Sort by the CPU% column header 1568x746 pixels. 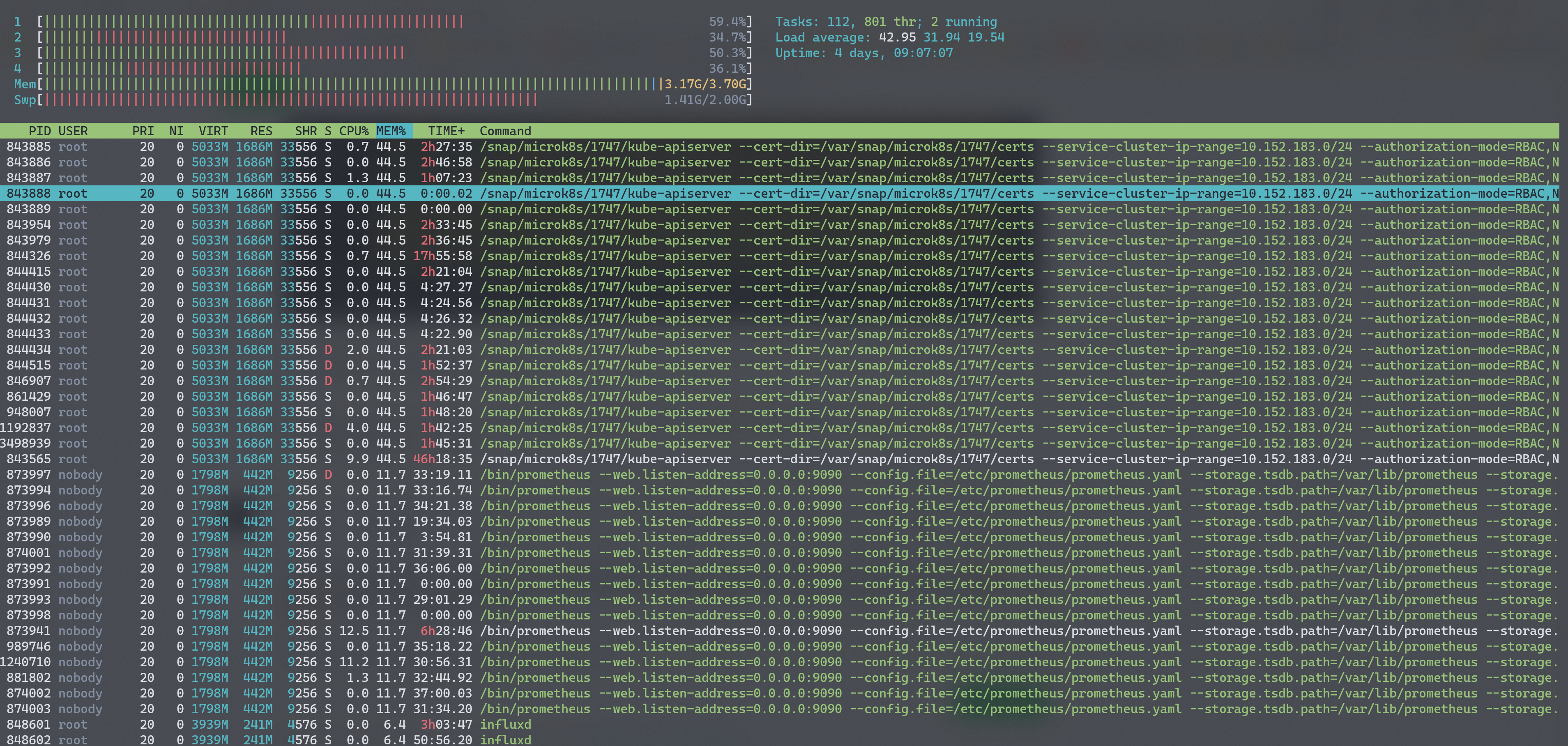coord(354,131)
